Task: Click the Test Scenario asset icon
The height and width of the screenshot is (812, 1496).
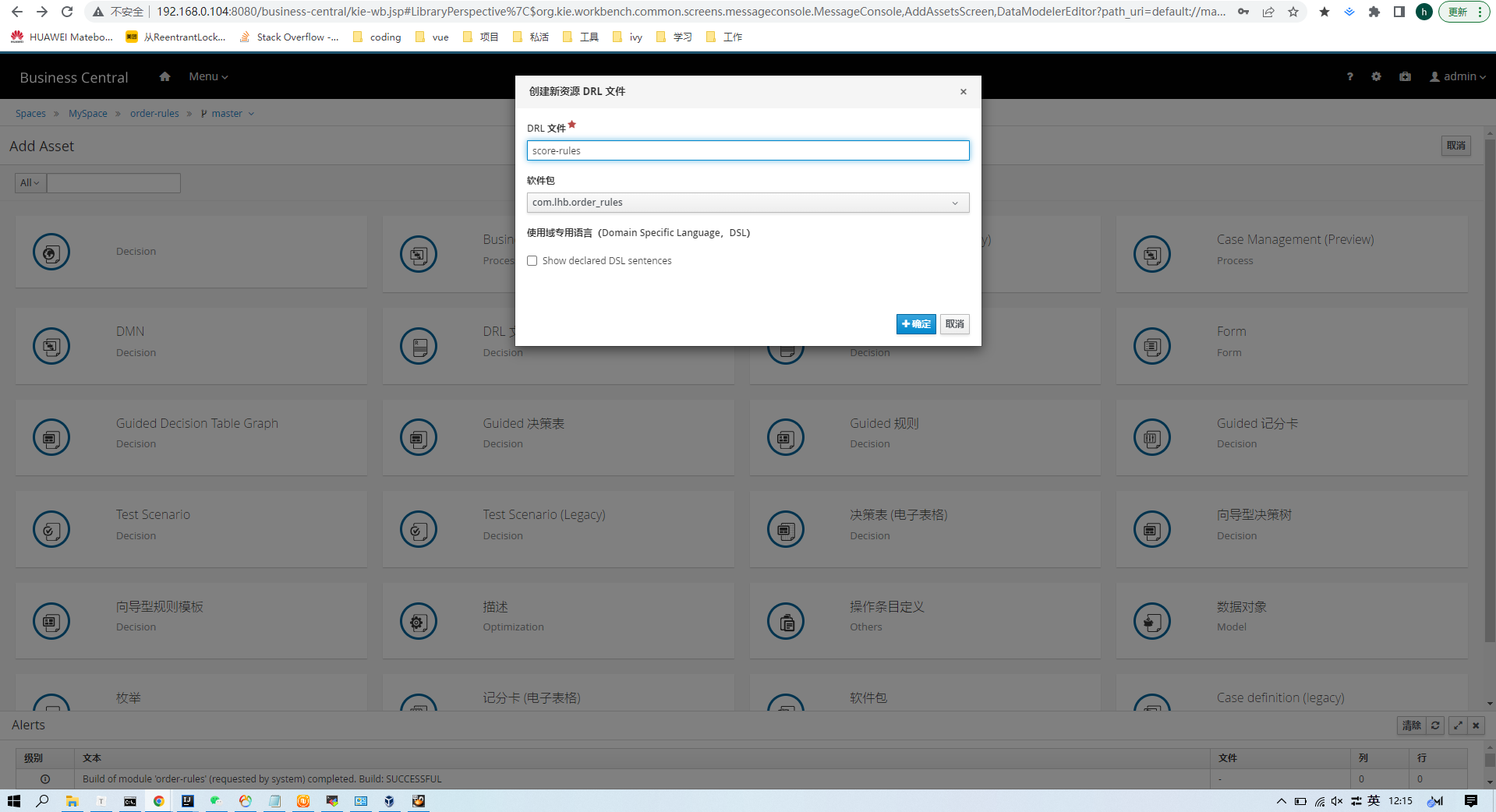Action: point(51,530)
